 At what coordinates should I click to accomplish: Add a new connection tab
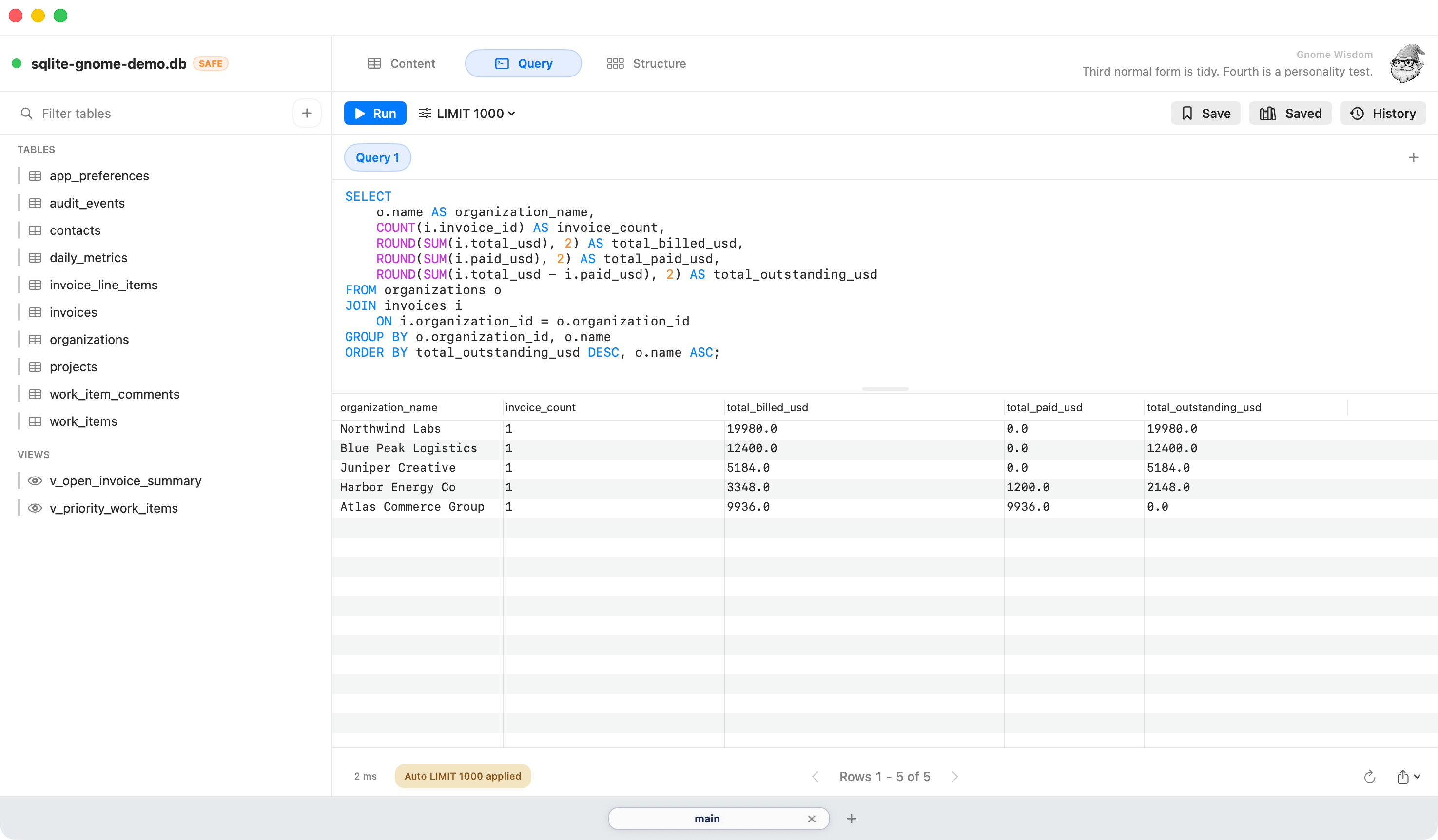coord(851,819)
